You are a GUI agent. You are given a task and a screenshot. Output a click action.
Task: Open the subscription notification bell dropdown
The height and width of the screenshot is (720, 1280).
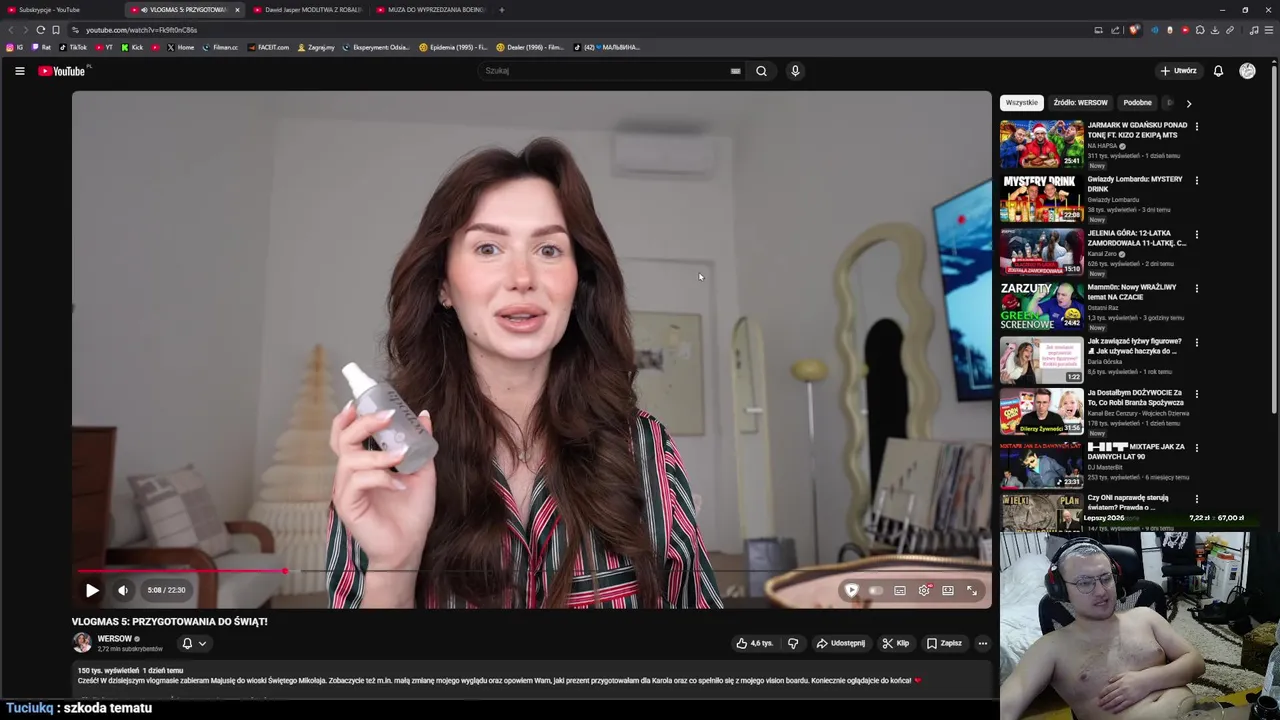point(194,643)
